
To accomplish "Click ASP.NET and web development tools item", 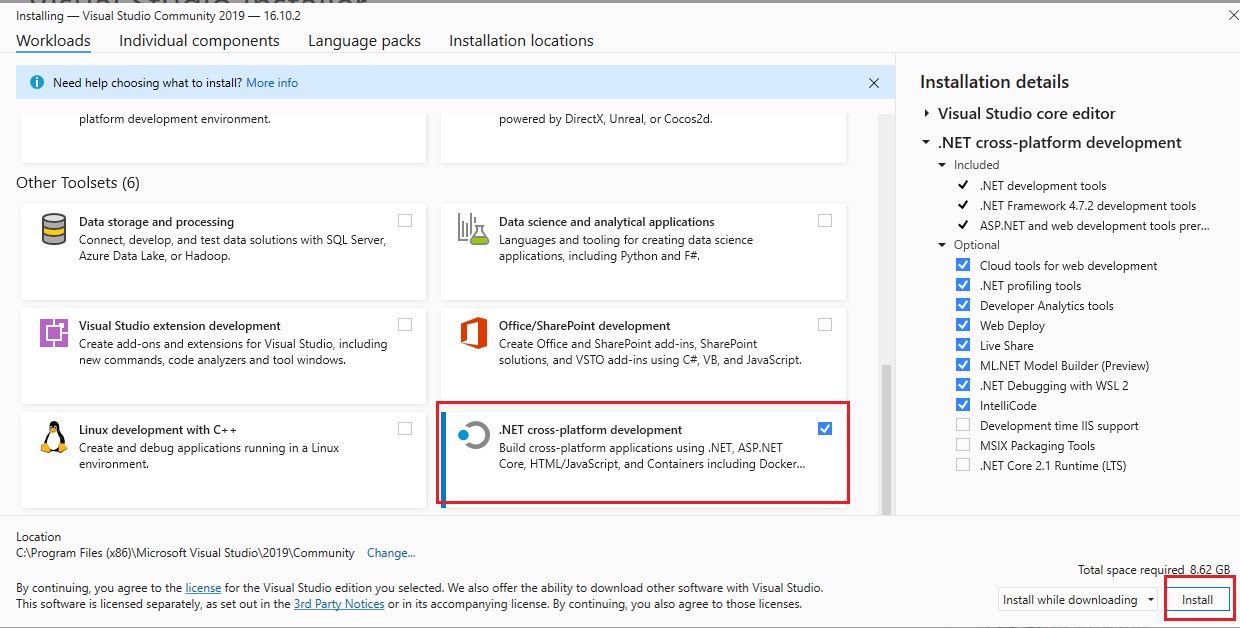I will pyautogui.click(x=1094, y=225).
